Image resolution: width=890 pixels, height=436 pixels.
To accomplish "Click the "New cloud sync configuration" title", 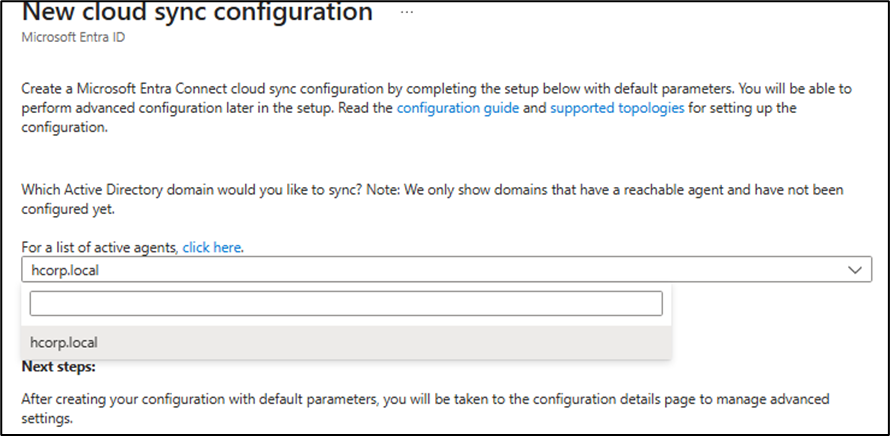I will click(x=197, y=13).
